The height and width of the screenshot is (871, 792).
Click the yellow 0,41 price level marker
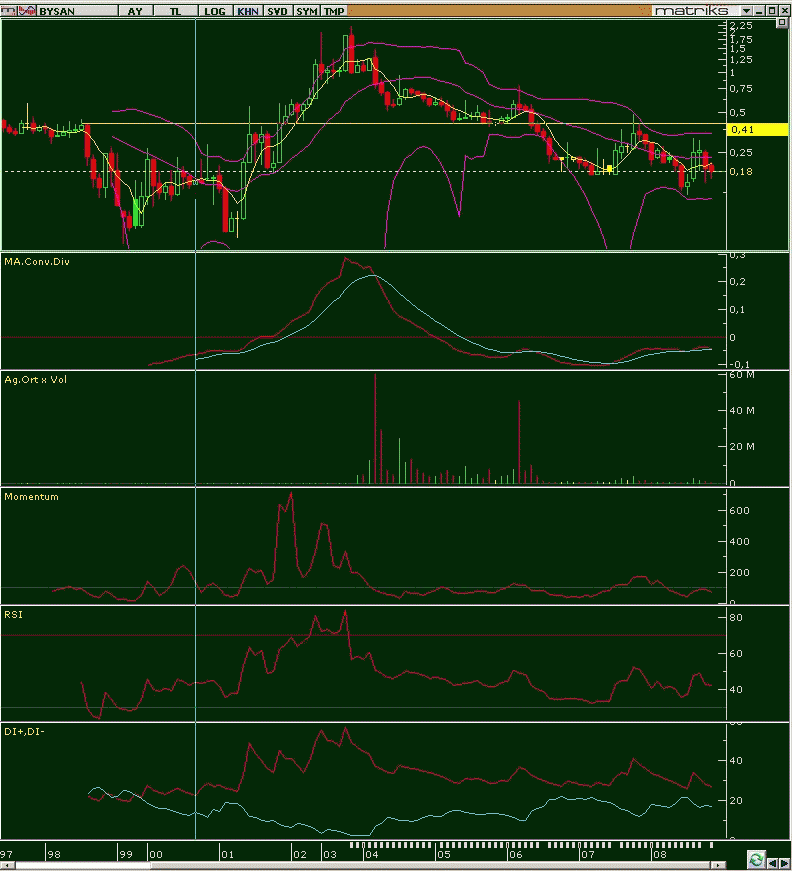(757, 130)
